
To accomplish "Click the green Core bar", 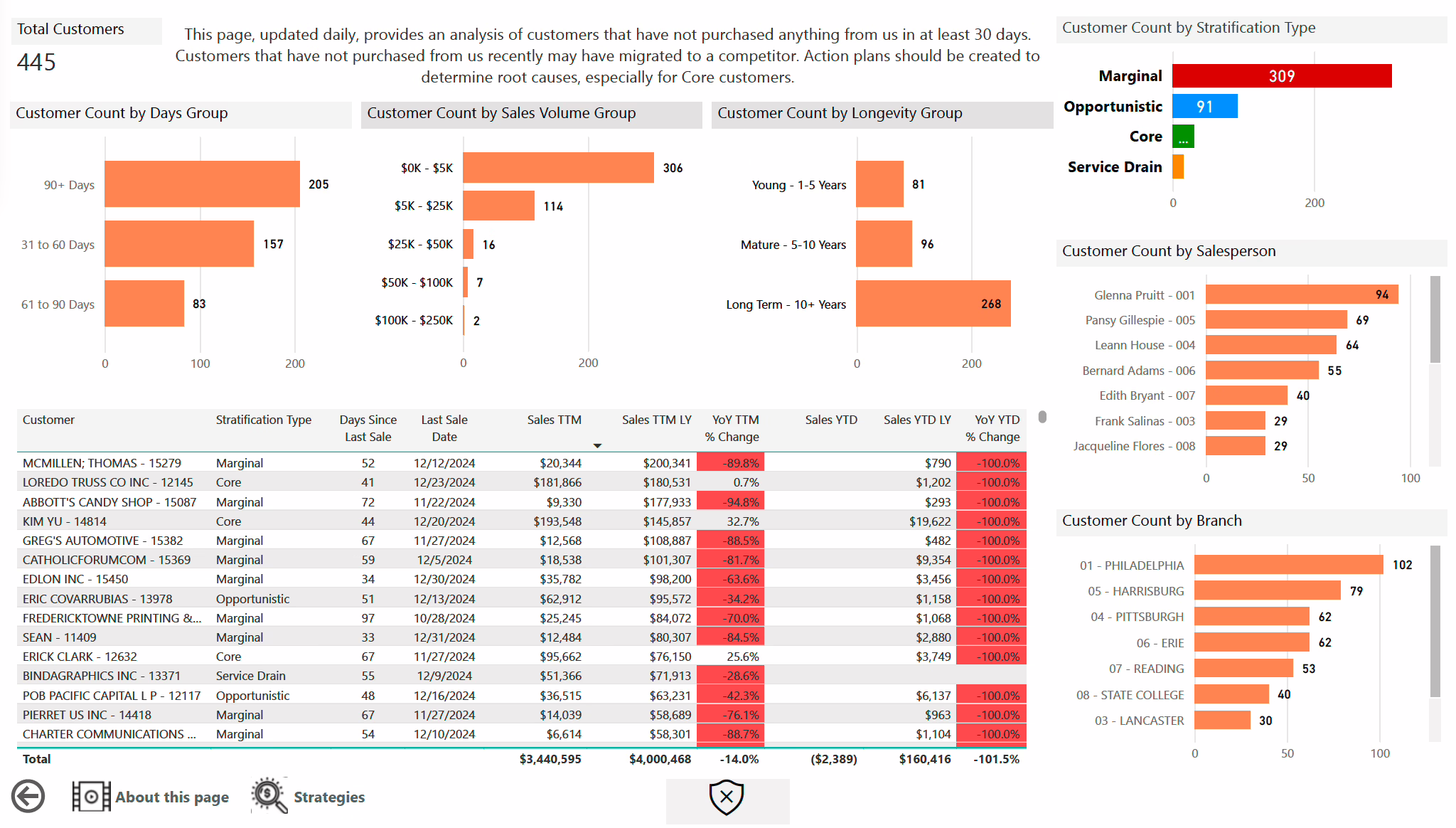I will (1183, 137).
